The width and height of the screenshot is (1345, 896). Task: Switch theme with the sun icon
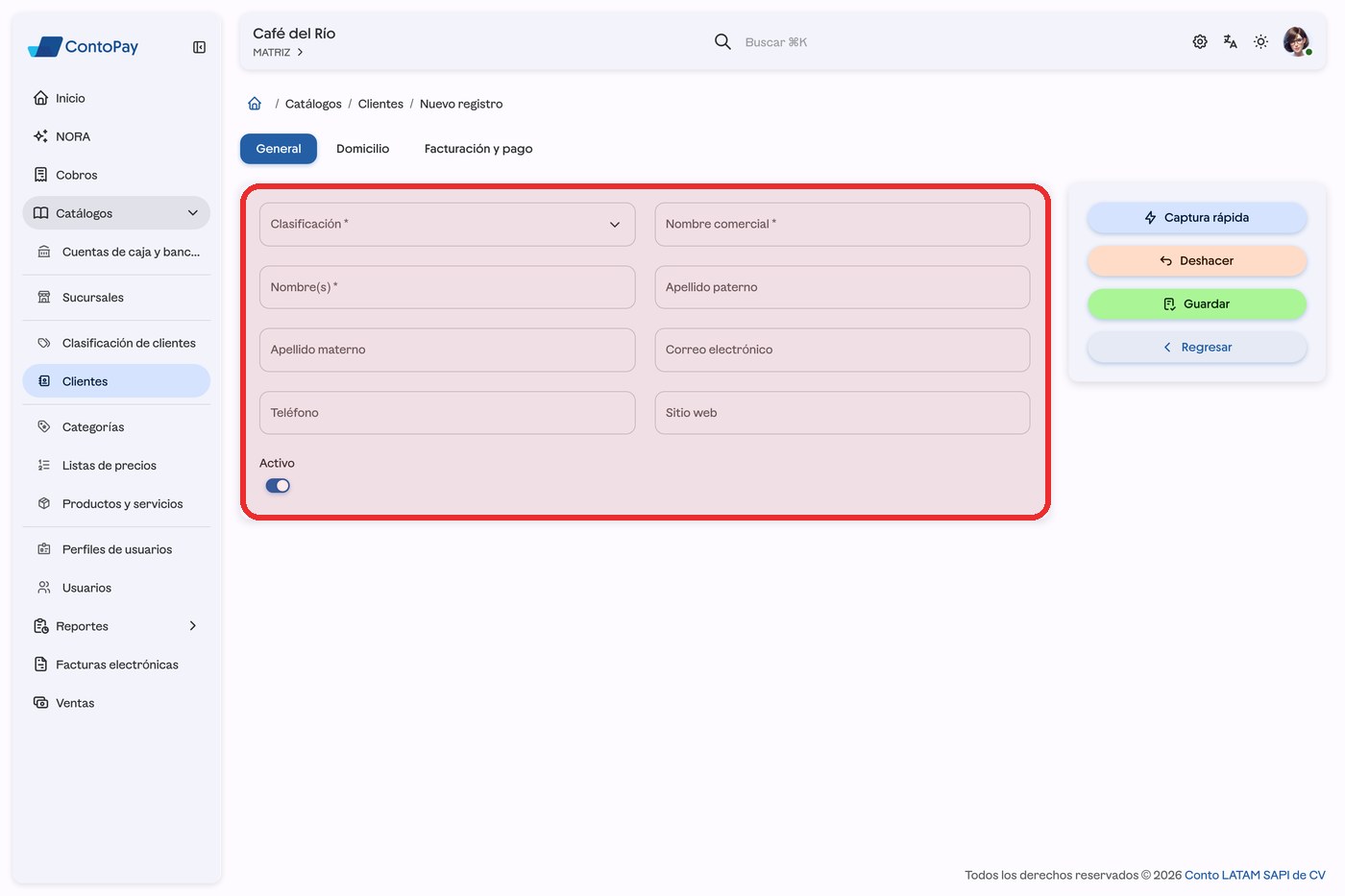tap(1261, 42)
